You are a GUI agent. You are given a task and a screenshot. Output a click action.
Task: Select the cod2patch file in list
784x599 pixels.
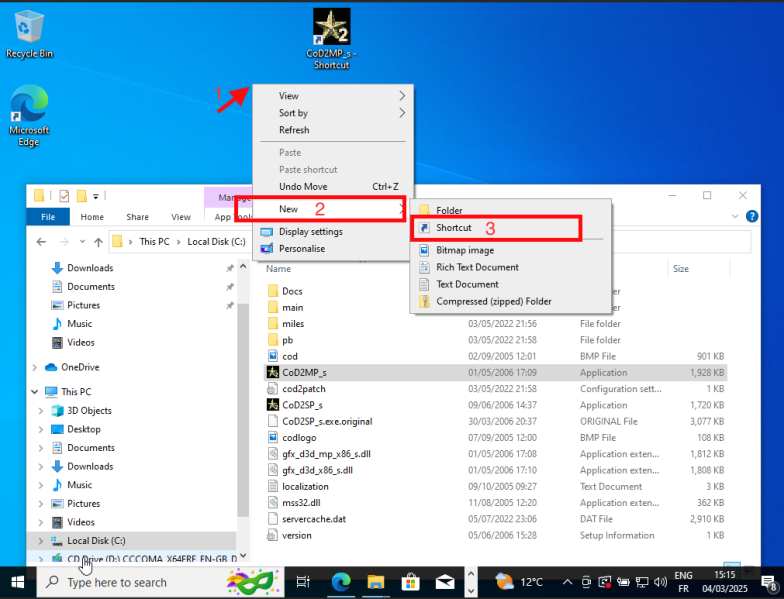303,388
